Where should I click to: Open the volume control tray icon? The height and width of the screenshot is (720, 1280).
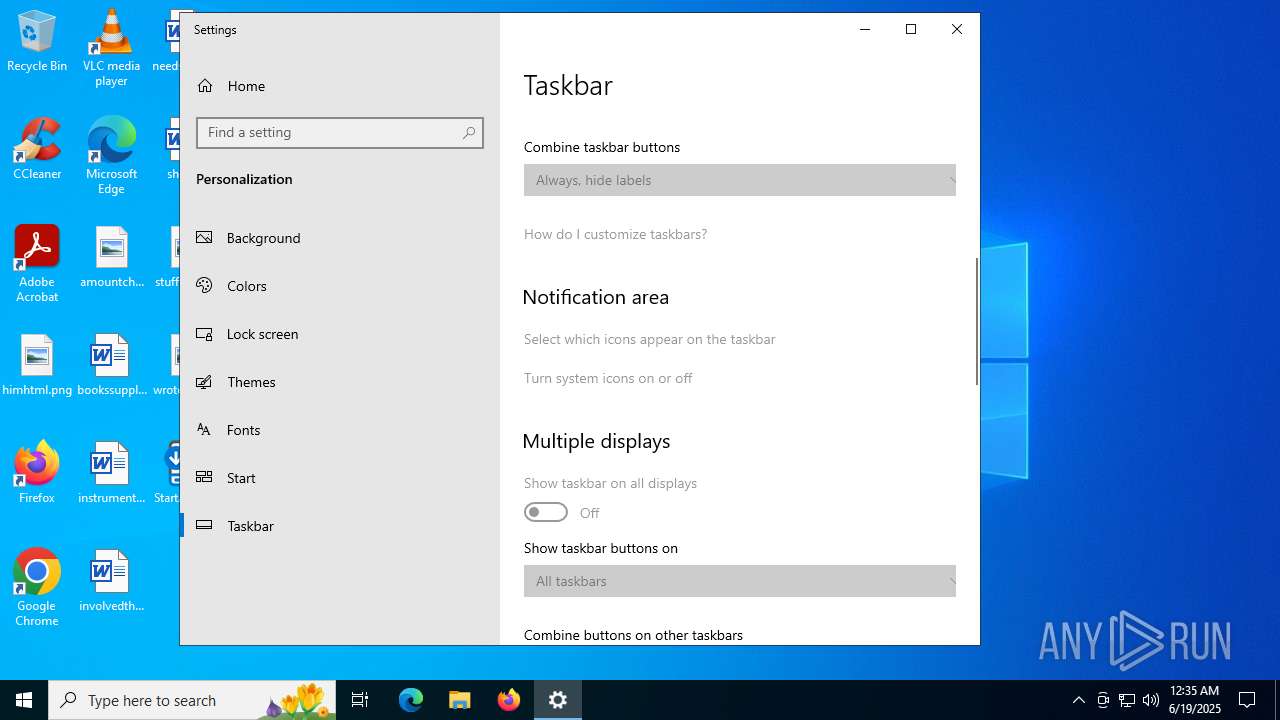coord(1151,700)
